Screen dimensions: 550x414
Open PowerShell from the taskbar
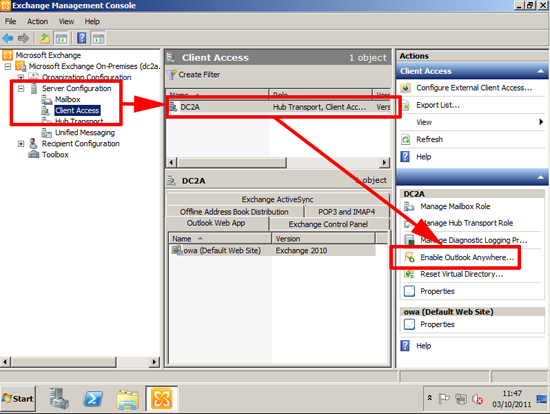pos(93,399)
